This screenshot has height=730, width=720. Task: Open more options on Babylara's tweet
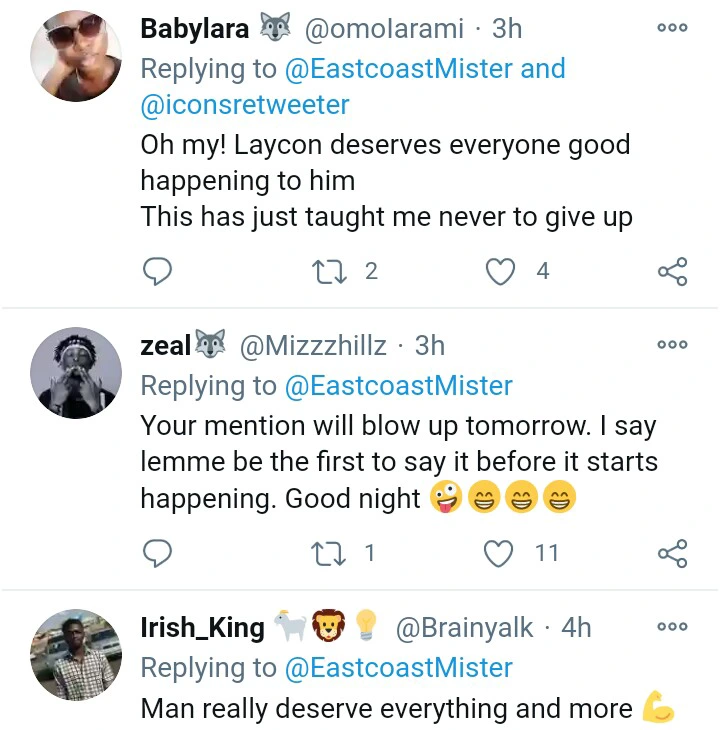[672, 28]
